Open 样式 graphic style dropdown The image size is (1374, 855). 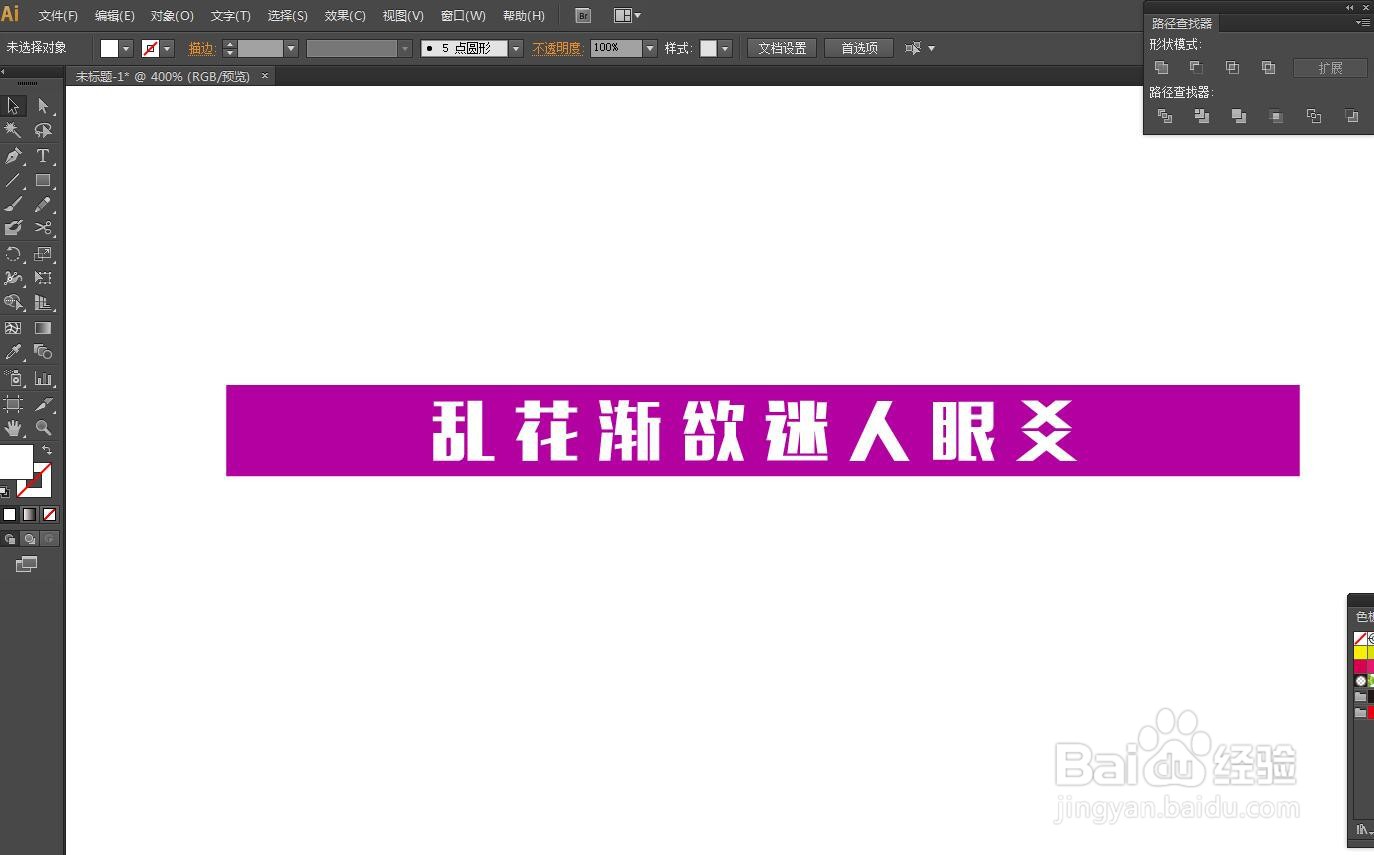tap(725, 48)
